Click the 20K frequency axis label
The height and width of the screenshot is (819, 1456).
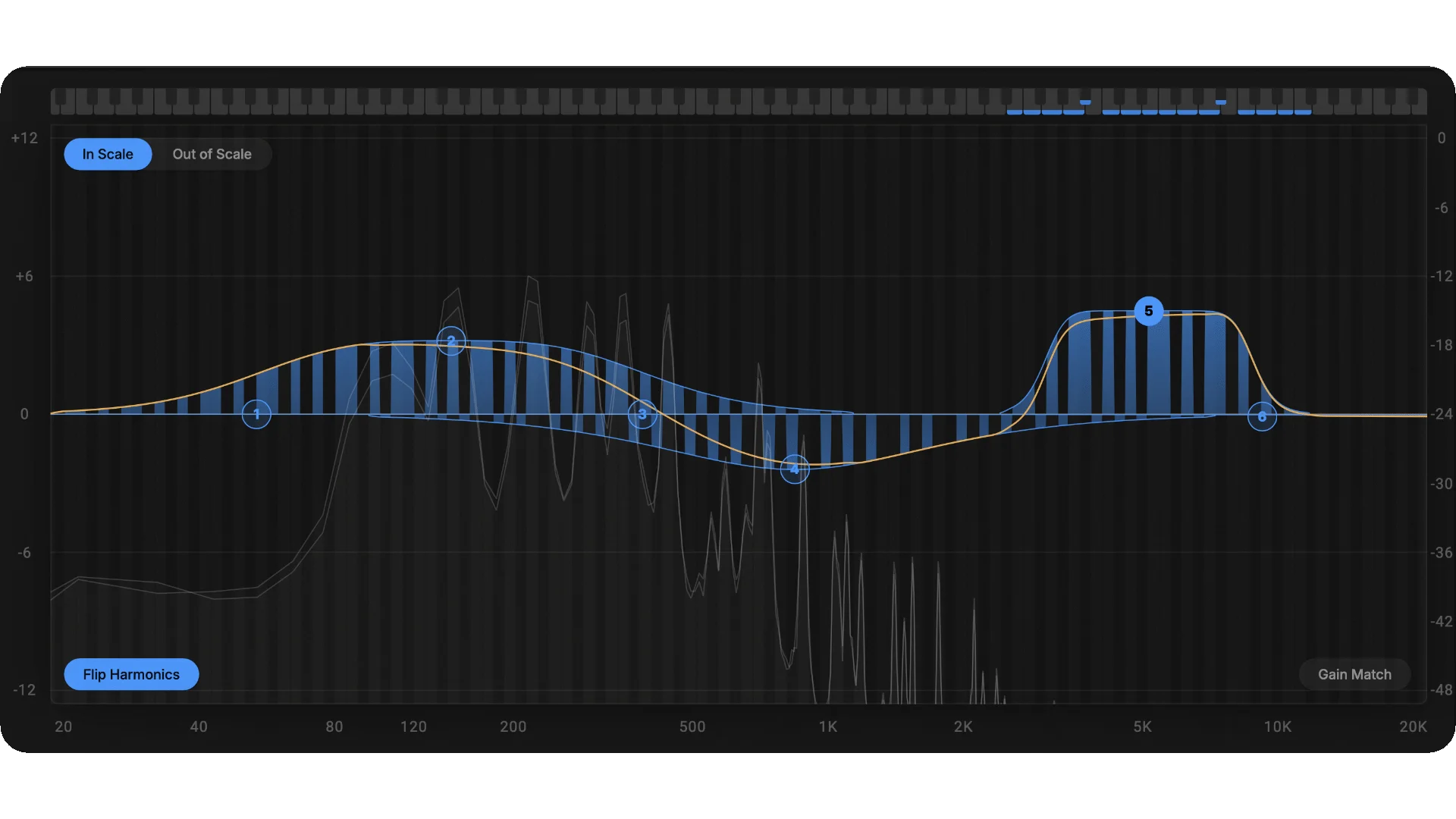point(1413,726)
